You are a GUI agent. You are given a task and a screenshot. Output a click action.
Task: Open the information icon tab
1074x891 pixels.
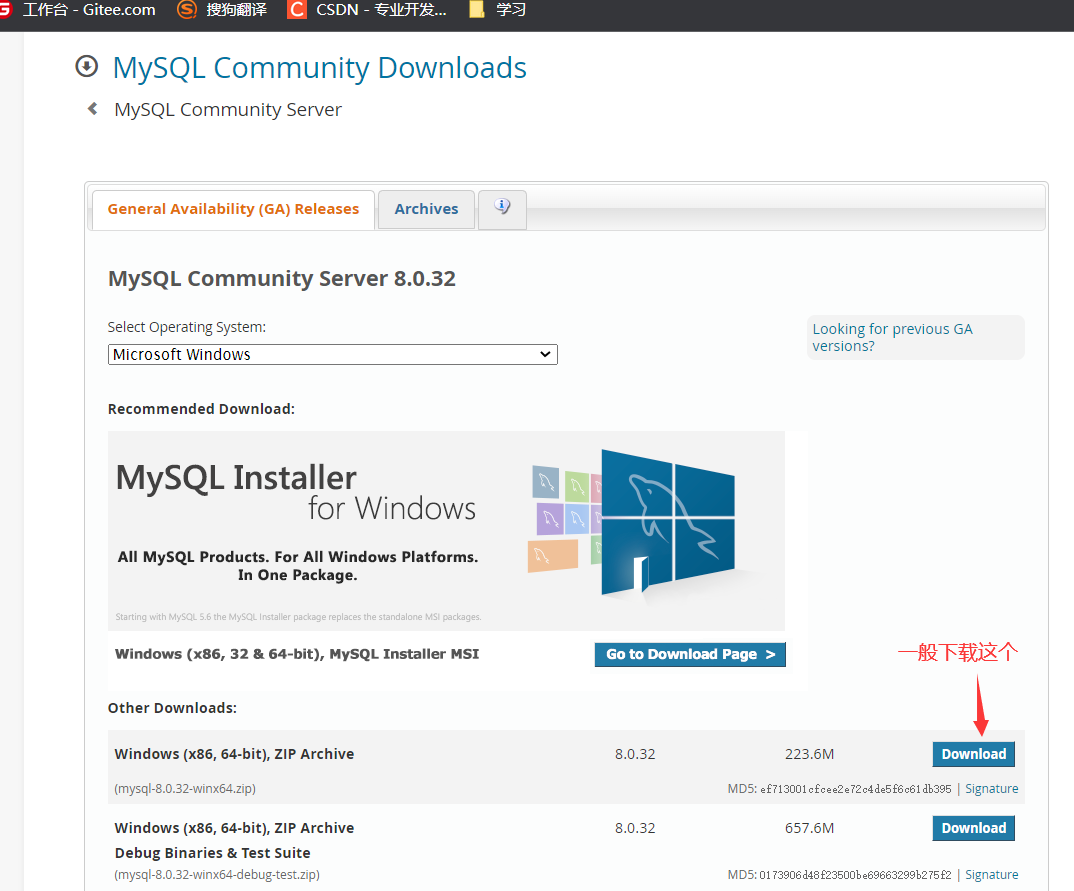click(x=502, y=209)
